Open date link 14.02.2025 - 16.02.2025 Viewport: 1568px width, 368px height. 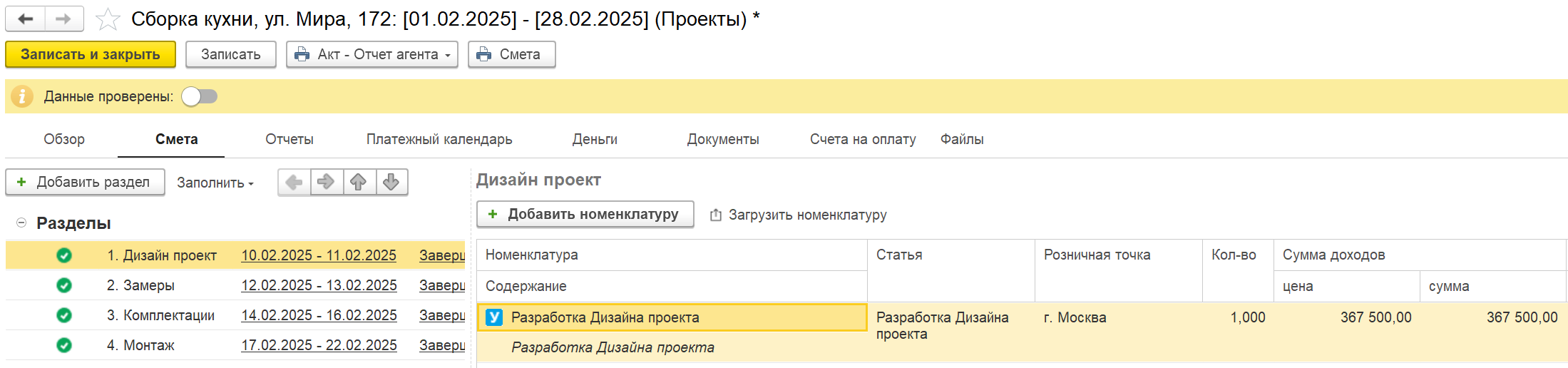319,315
